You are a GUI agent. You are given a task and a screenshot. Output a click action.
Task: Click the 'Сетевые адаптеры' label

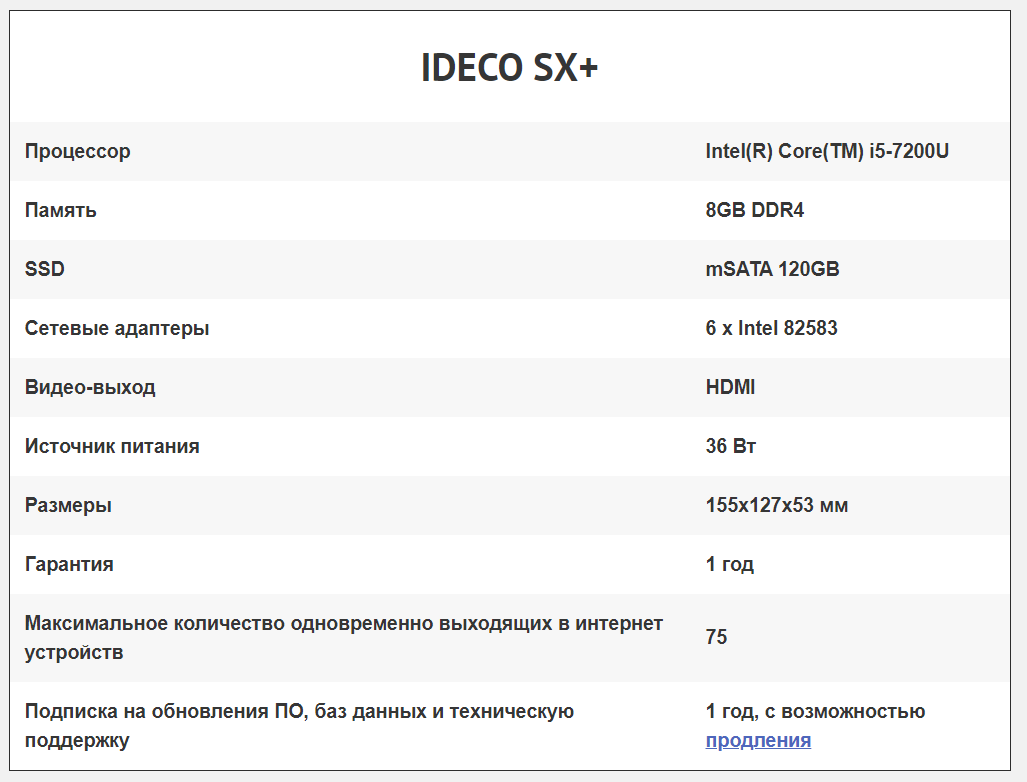tap(117, 329)
